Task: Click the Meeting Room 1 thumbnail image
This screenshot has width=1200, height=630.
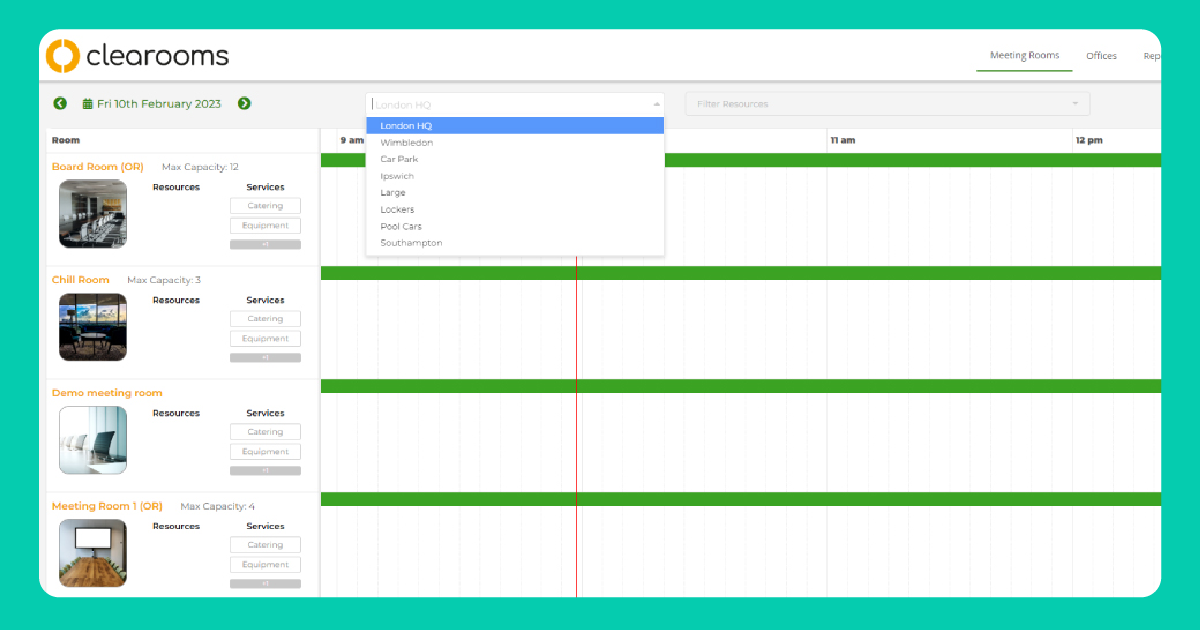Action: click(93, 553)
